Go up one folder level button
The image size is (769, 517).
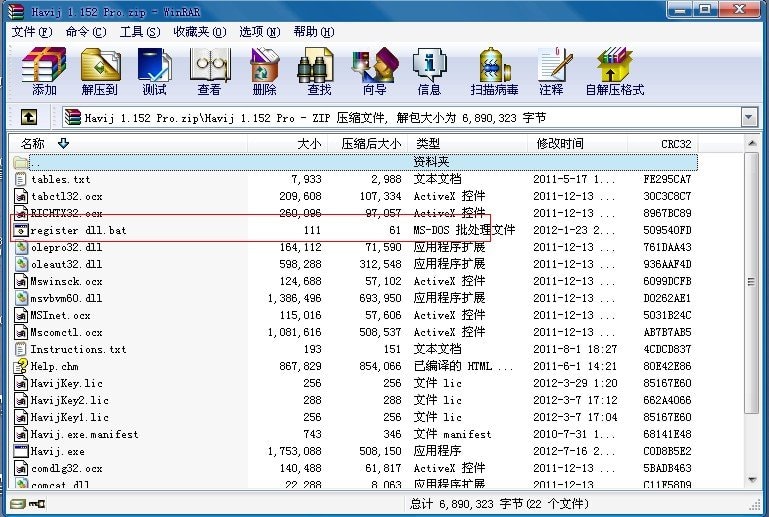pyautogui.click(x=28, y=117)
